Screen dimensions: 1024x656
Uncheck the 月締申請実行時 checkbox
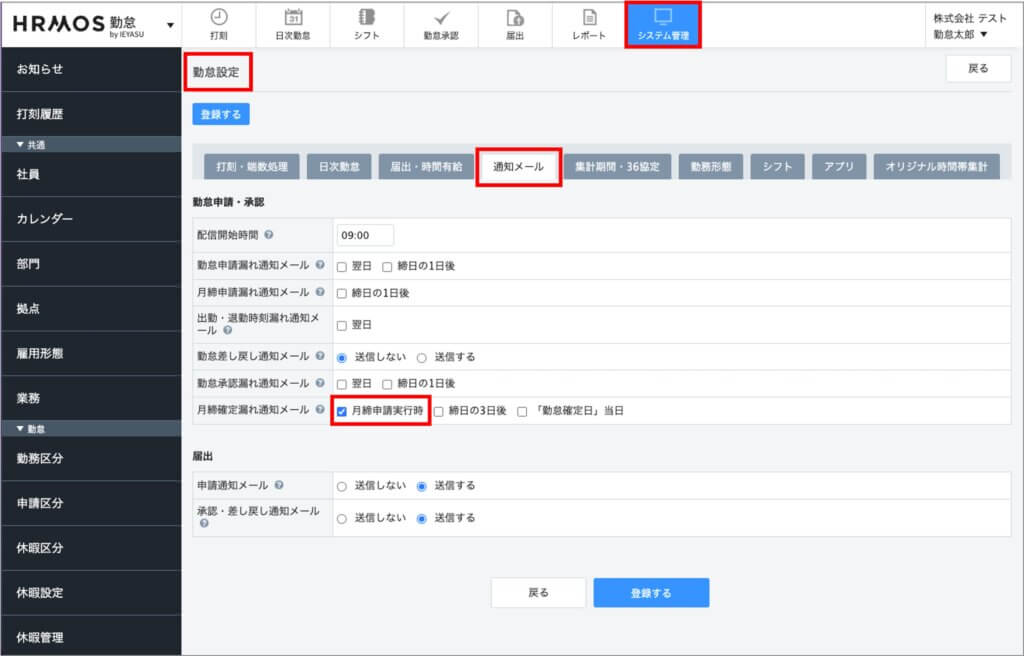[342, 411]
